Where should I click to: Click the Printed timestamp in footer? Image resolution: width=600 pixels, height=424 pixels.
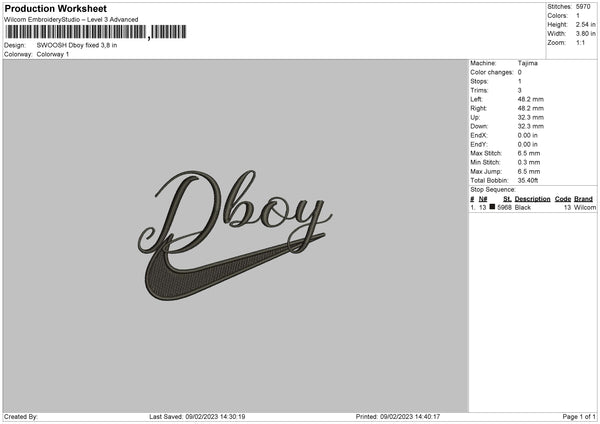(398, 417)
